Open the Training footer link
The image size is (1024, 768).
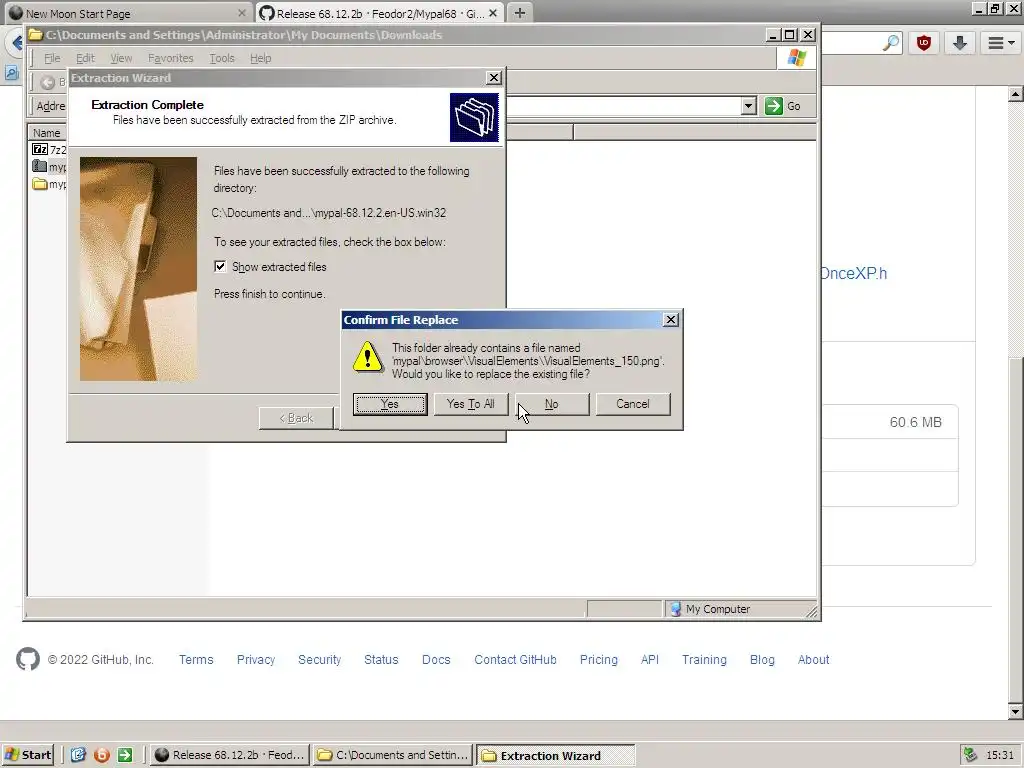tap(704, 660)
